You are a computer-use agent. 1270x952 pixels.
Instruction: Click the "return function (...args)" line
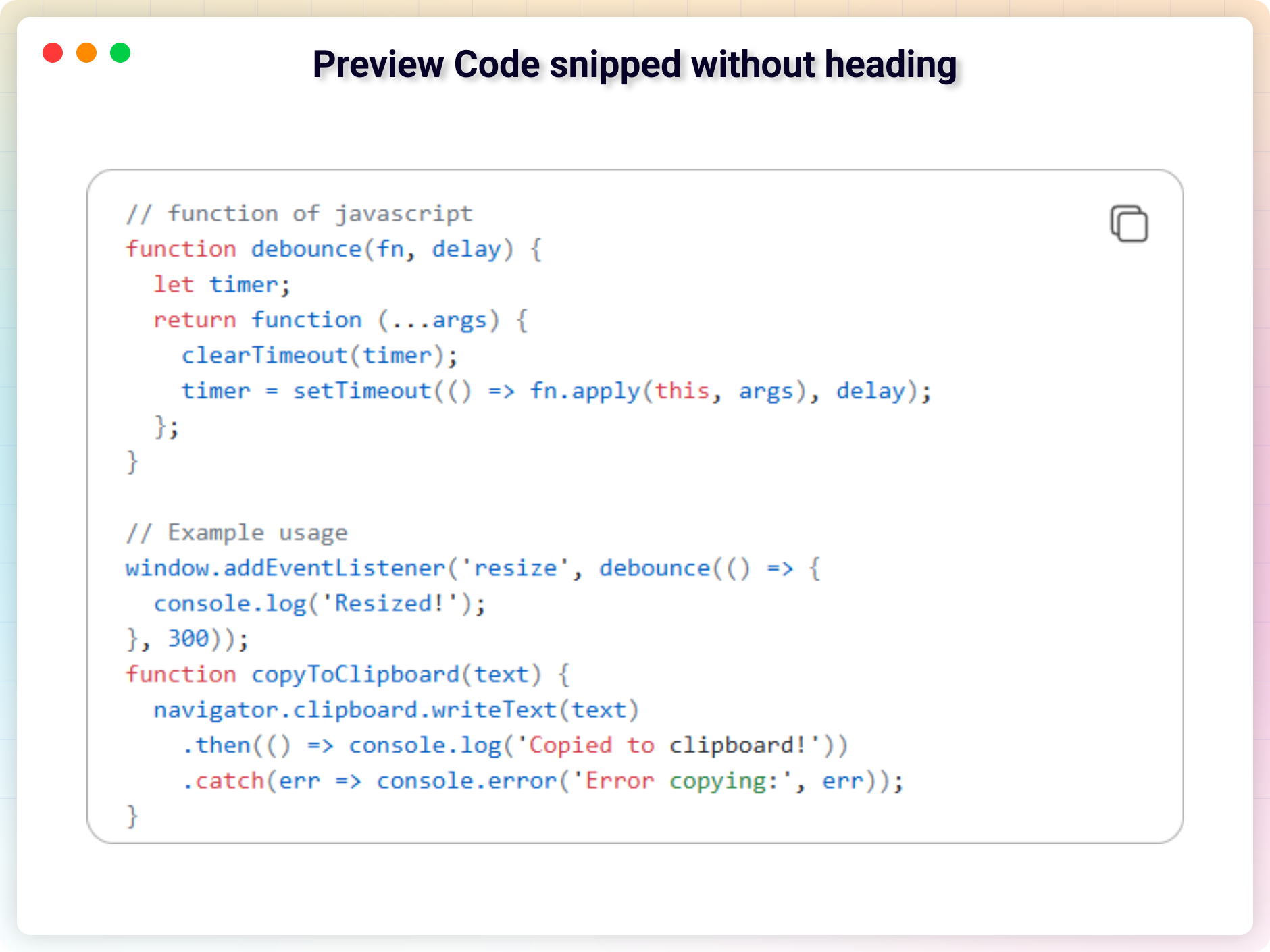point(340,320)
